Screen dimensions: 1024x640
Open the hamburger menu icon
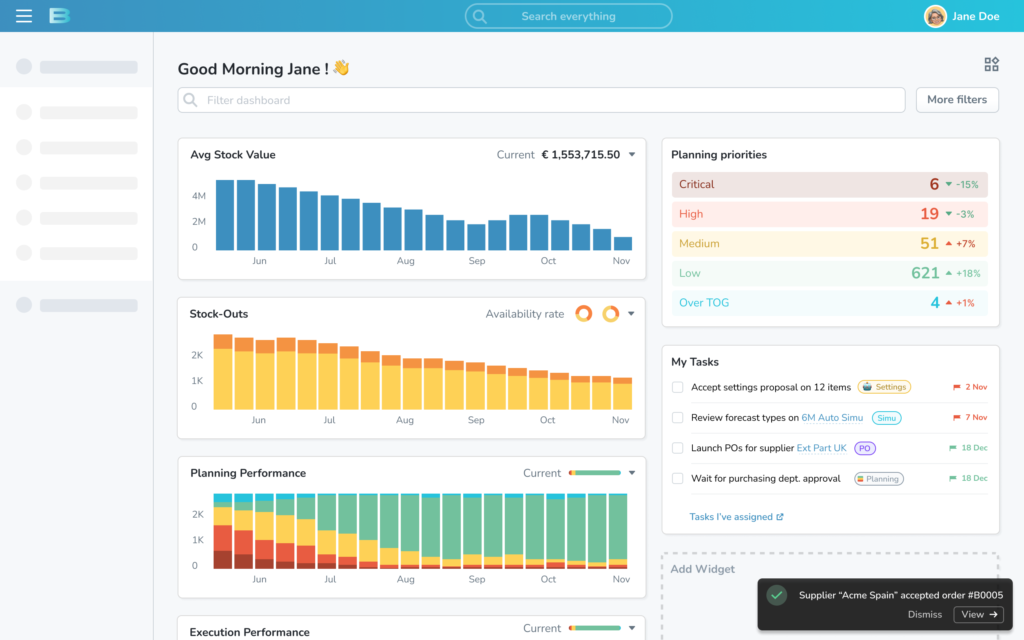pyautogui.click(x=24, y=16)
